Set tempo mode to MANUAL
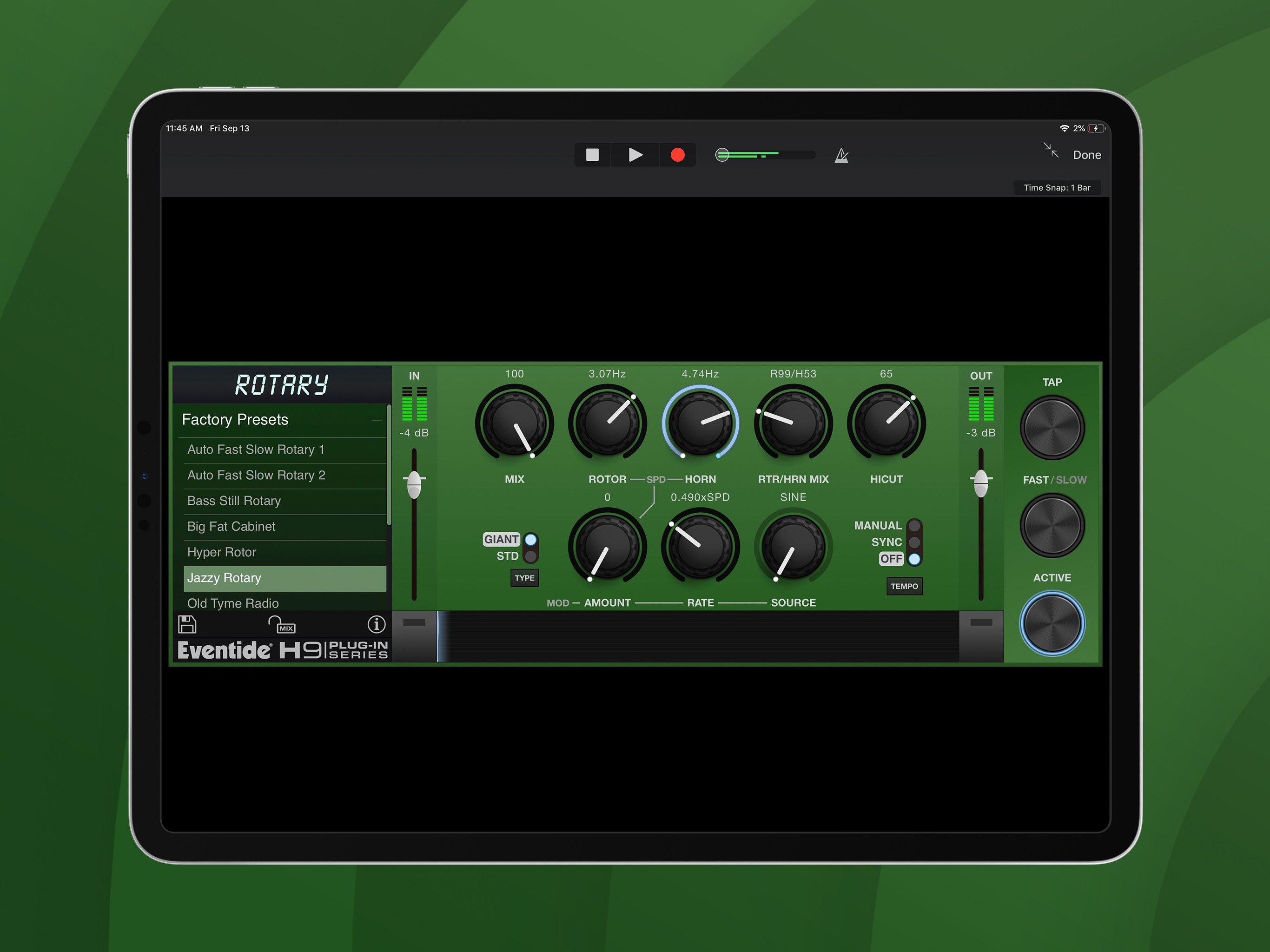Screen dimensions: 1270x952 pos(914,526)
